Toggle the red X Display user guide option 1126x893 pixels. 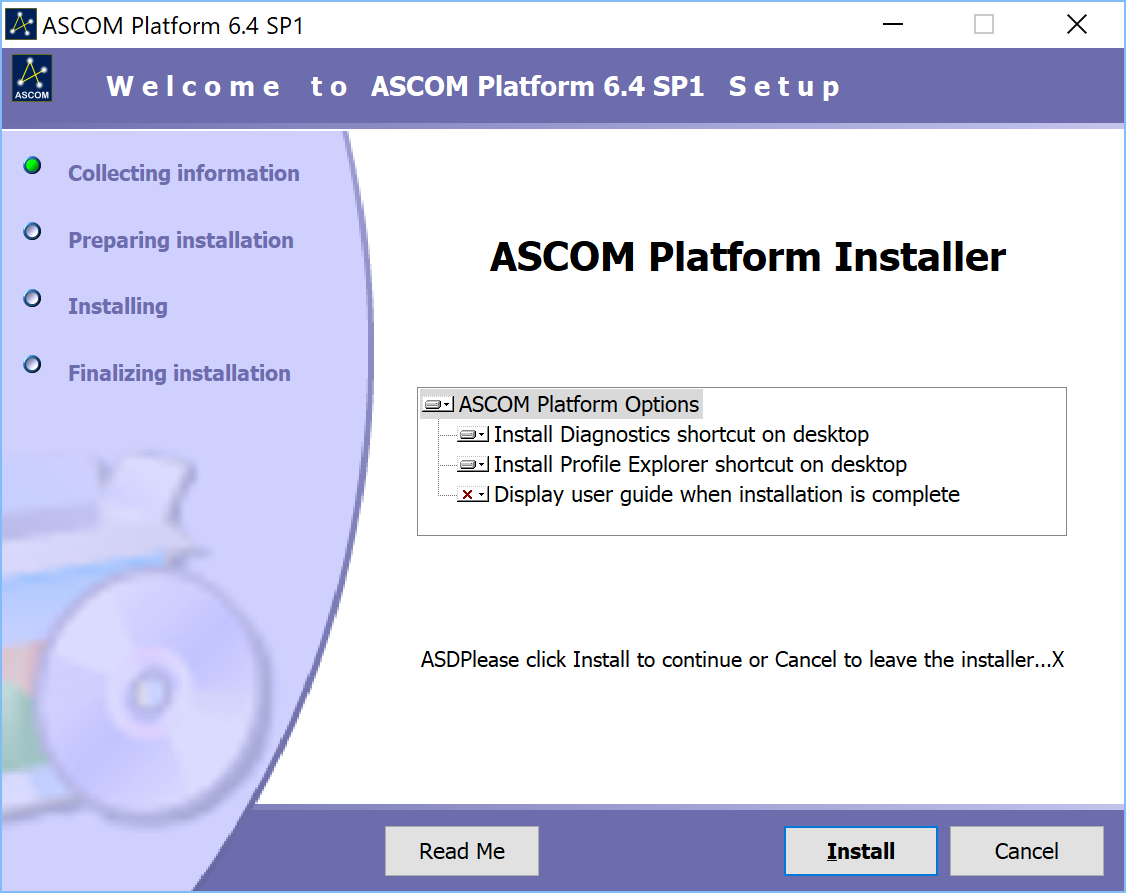[x=473, y=495]
